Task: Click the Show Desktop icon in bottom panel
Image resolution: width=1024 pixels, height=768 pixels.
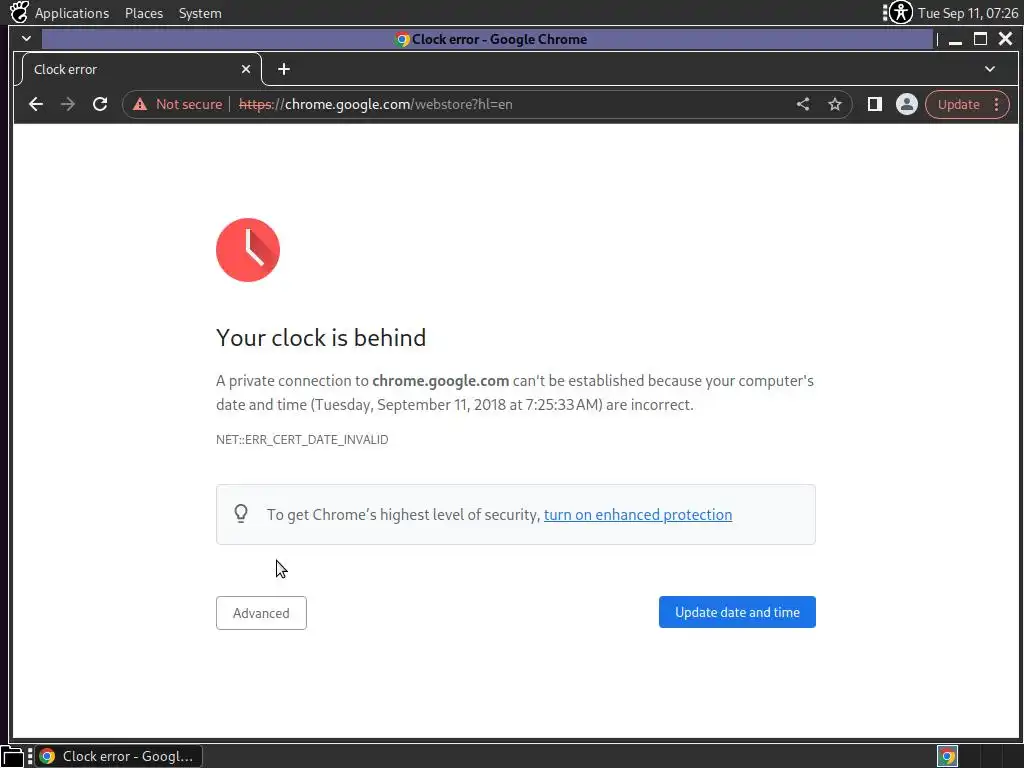Action: pos(12,756)
